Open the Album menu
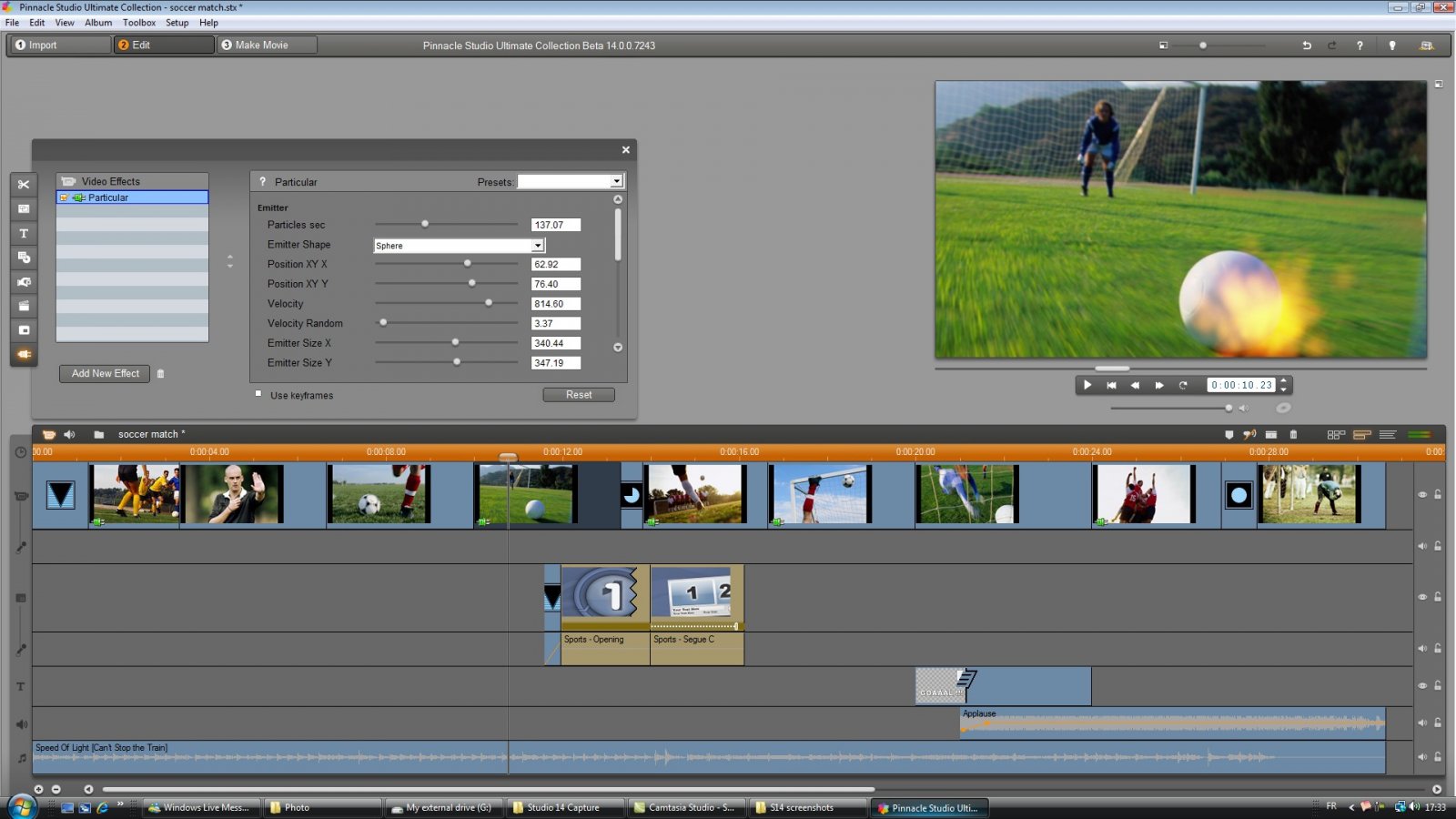The height and width of the screenshot is (819, 1456). 98,23
